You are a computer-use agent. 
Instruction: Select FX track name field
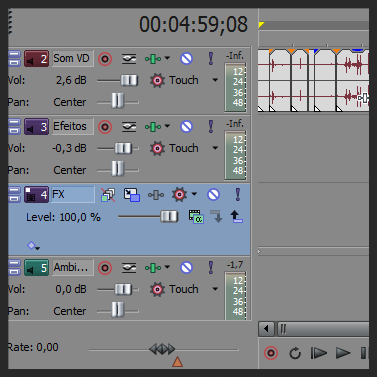(x=73, y=194)
